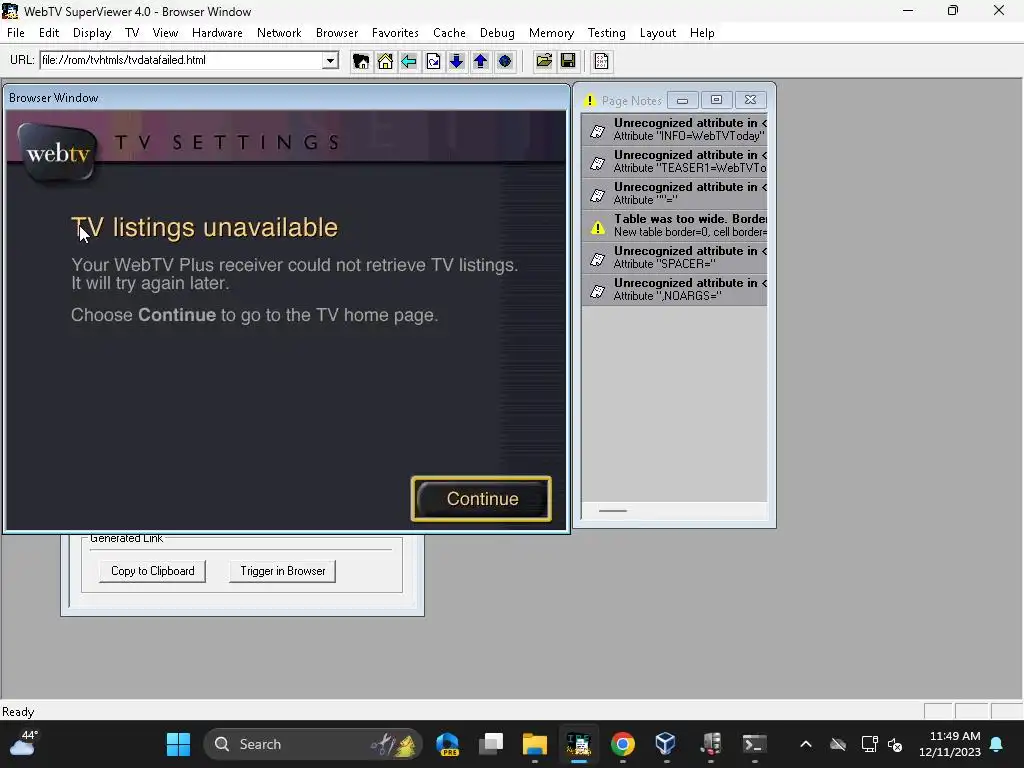Image resolution: width=1024 pixels, height=768 pixels.
Task: Open the Help menu
Action: tap(702, 33)
